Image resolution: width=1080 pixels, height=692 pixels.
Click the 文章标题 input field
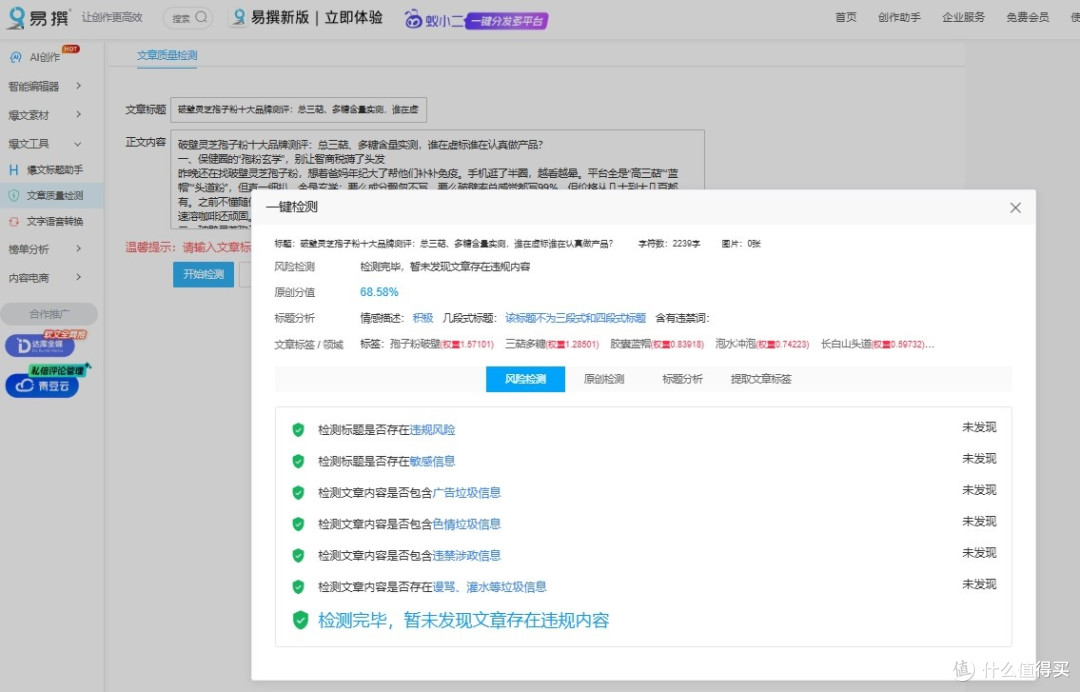coord(298,109)
